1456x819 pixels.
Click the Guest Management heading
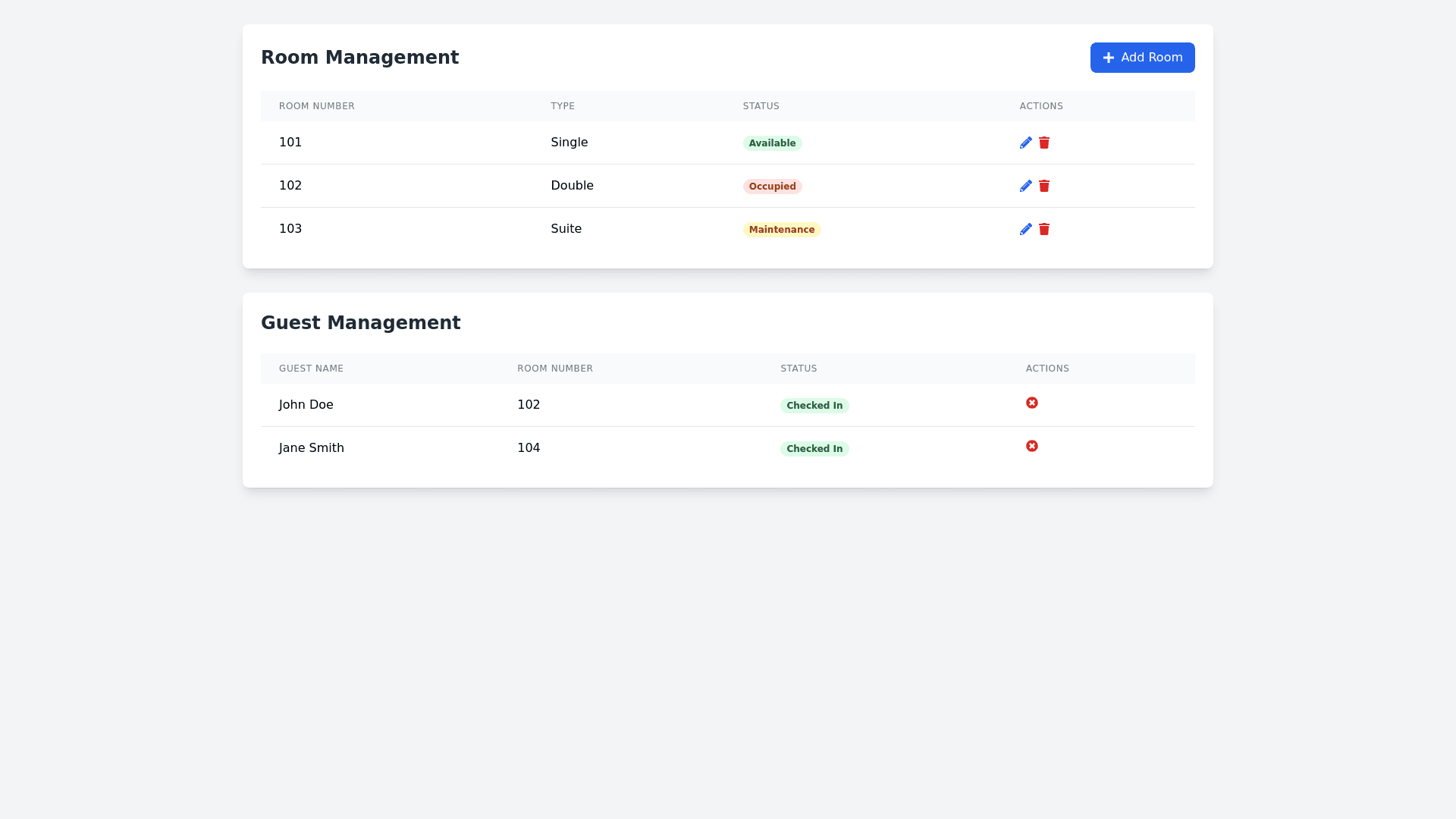(361, 323)
